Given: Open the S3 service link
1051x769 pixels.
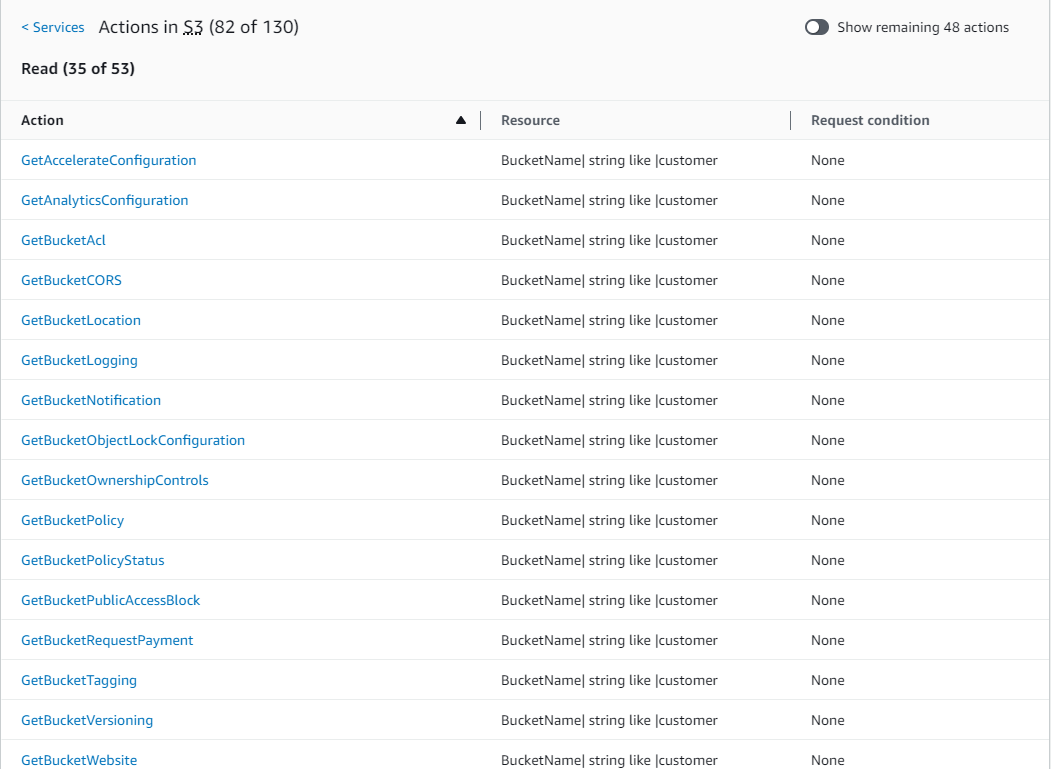Looking at the screenshot, I should pos(193,27).
